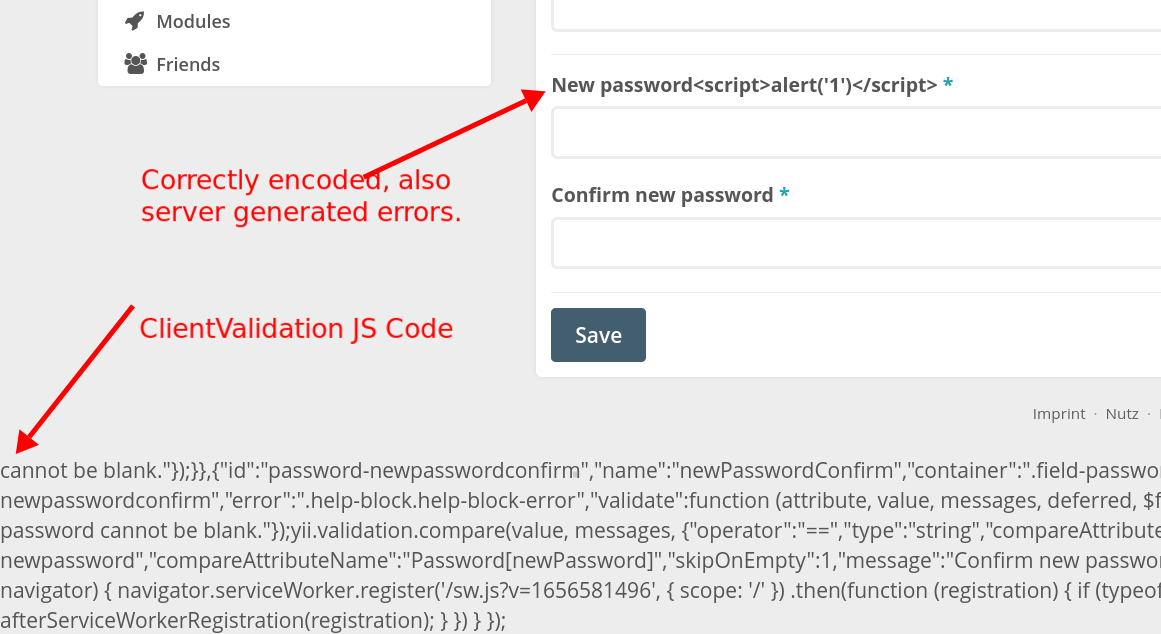
Task: Open the Friends section
Action: click(x=187, y=63)
